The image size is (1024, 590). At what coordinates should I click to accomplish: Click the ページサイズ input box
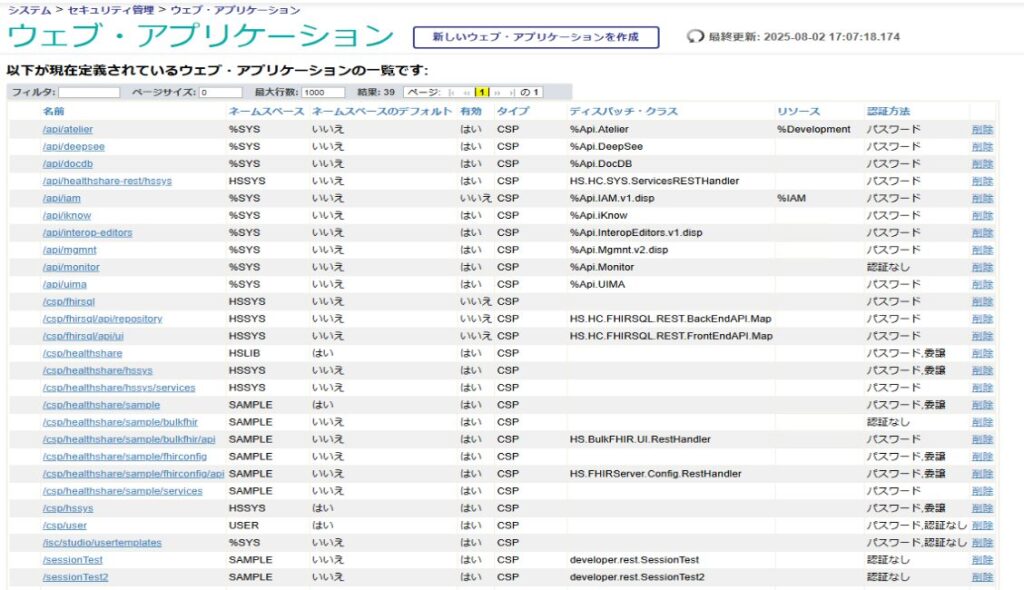(220, 92)
